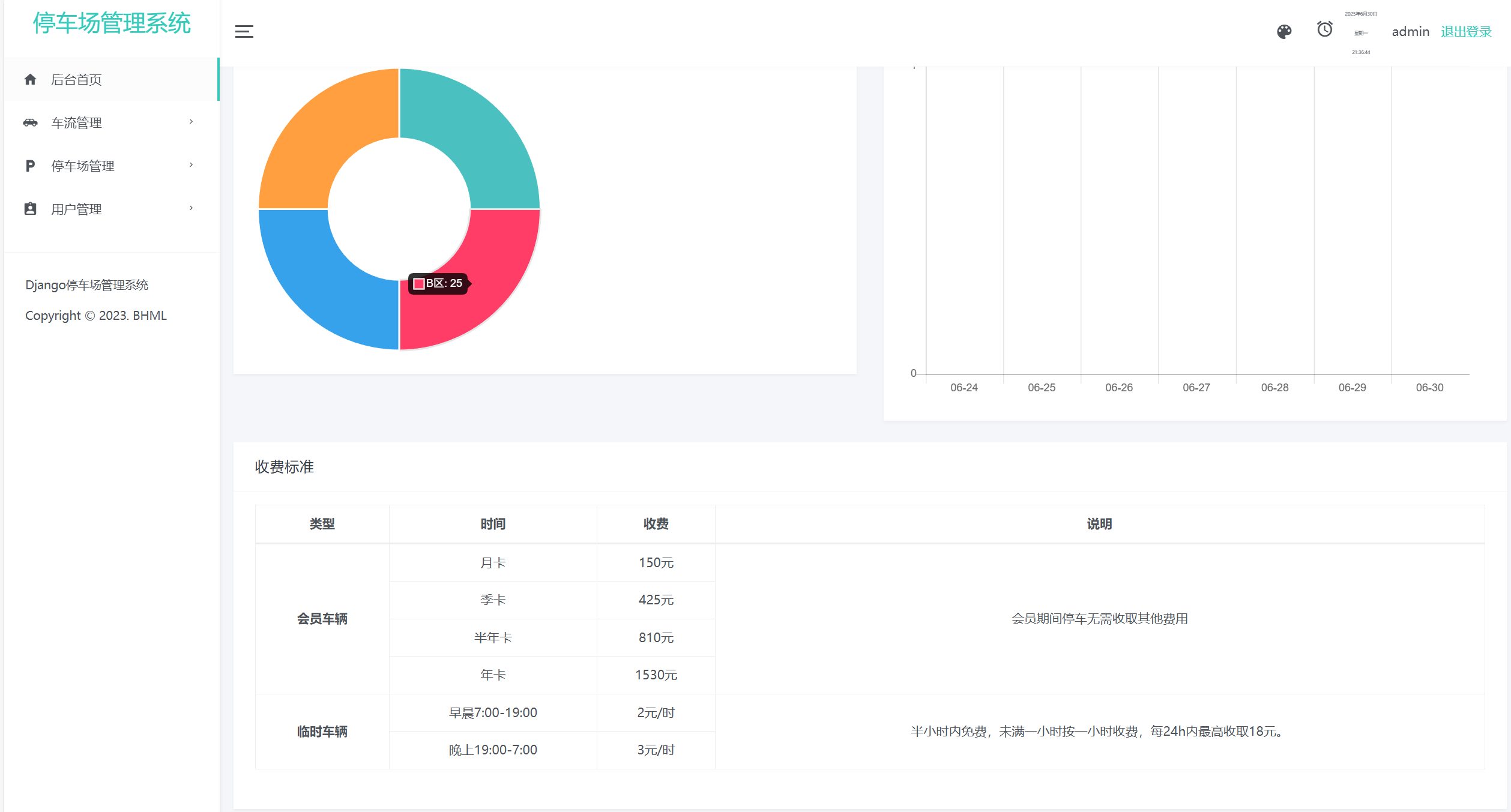Click the 类型 column header

click(322, 524)
